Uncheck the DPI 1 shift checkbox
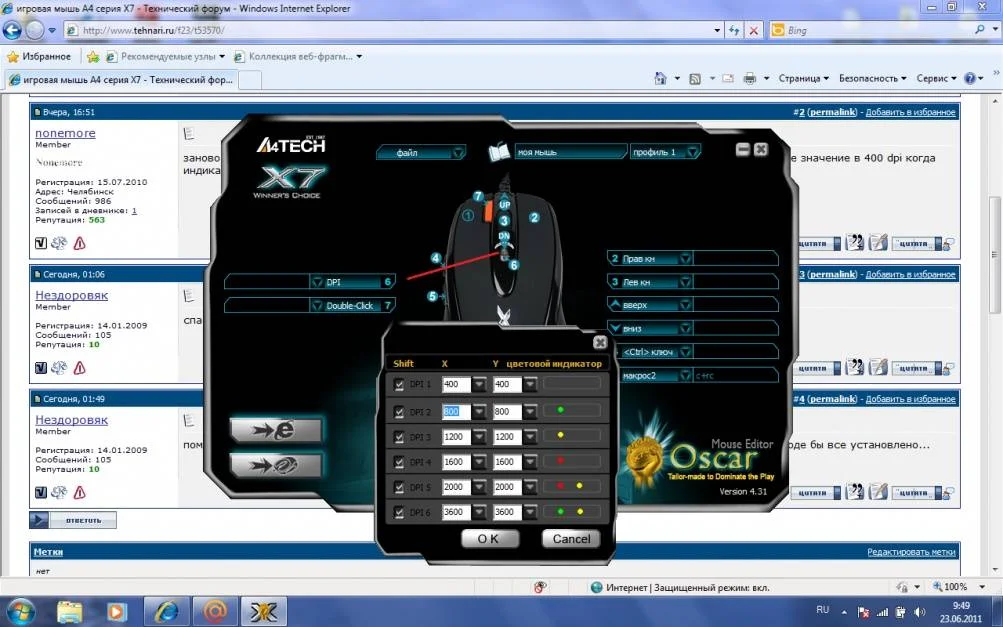This screenshot has width=1003, height=627. [399, 385]
